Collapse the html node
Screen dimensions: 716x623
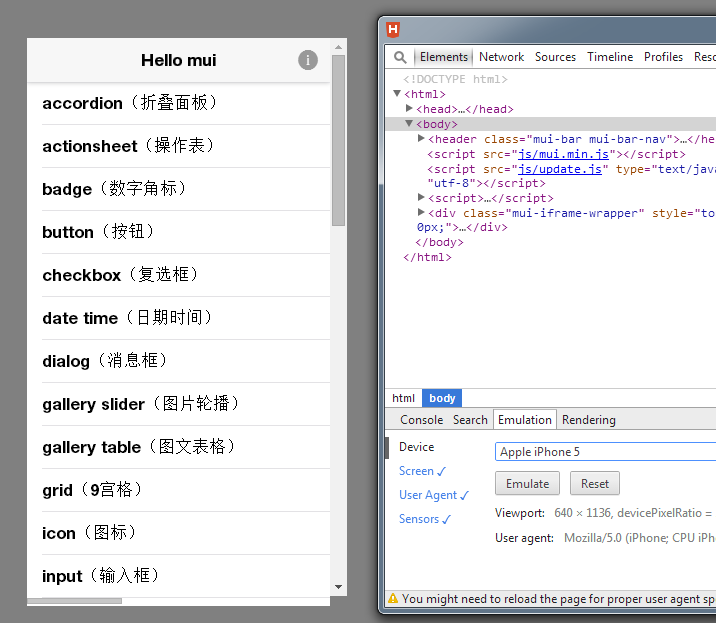tap(397, 94)
